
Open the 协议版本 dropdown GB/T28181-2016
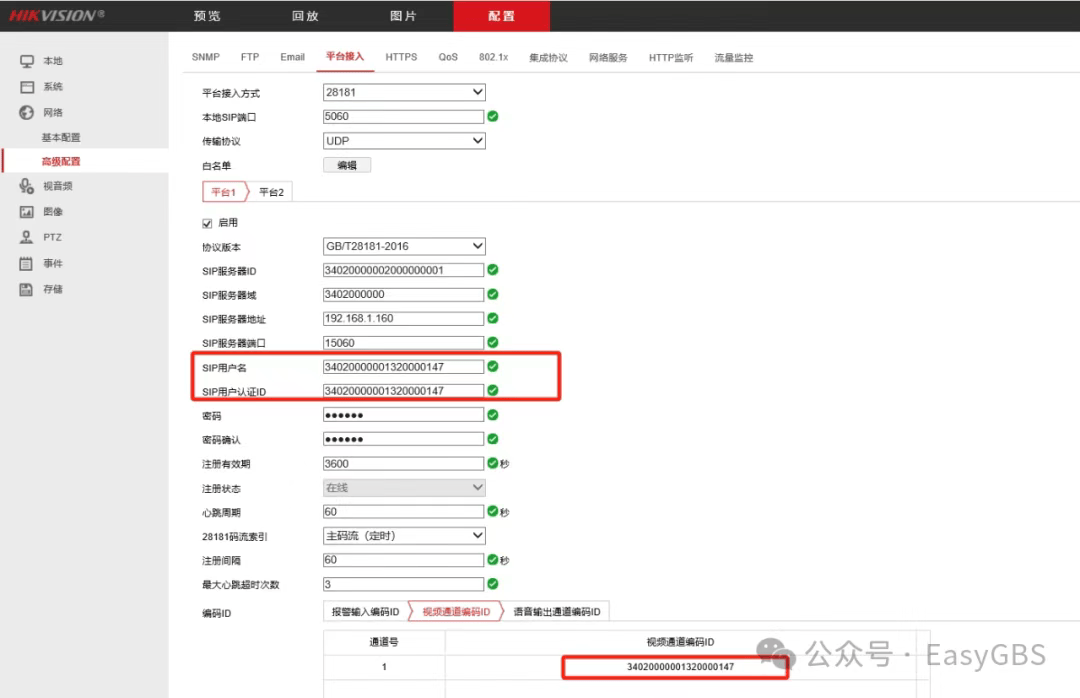404,246
